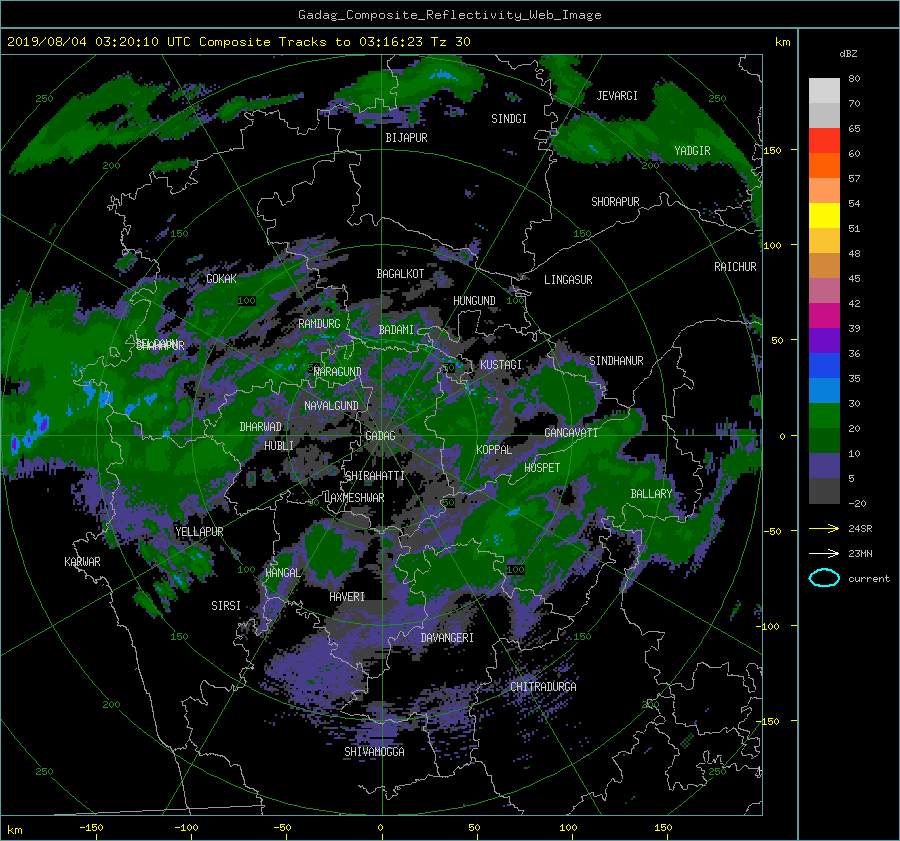Click the 80 value on the dBZ scale
The height and width of the screenshot is (841, 900).
(854, 79)
